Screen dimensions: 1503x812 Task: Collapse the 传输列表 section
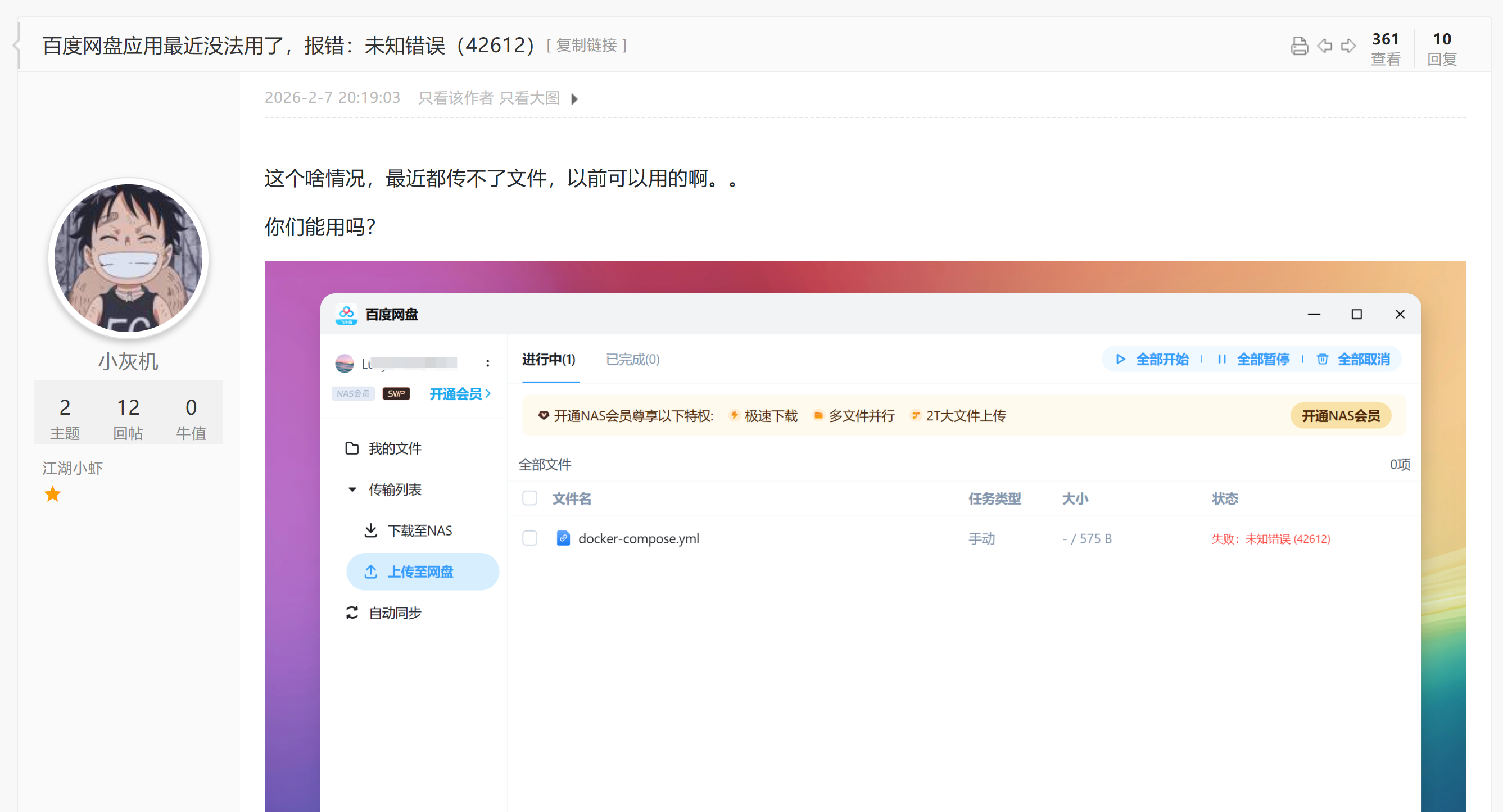tap(352, 490)
